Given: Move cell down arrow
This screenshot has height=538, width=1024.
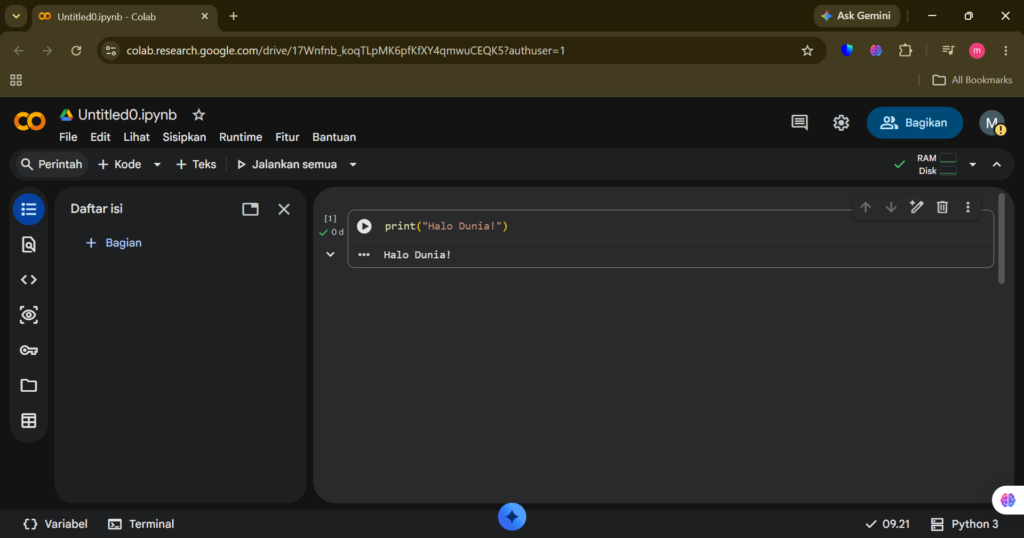Looking at the screenshot, I should pyautogui.click(x=891, y=208).
